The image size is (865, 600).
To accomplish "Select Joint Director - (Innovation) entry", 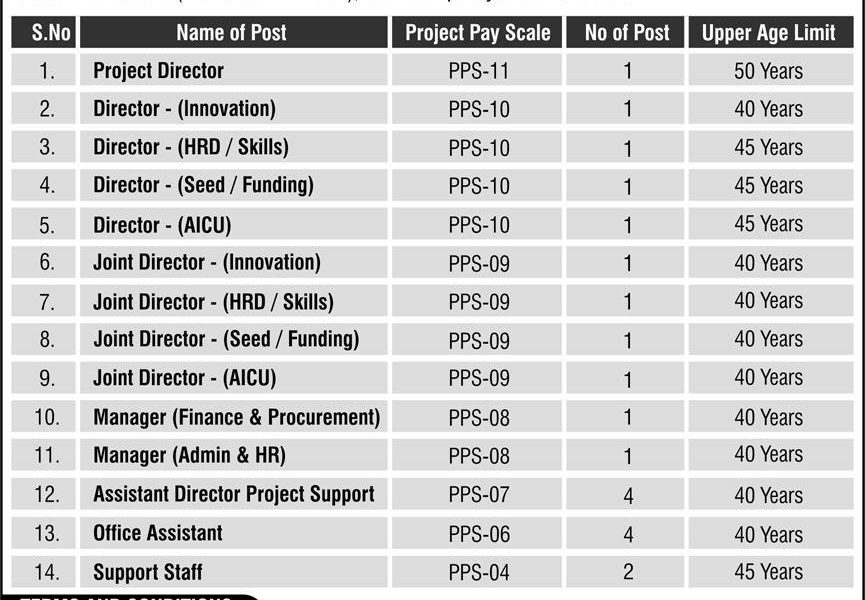I will pyautogui.click(x=207, y=262).
